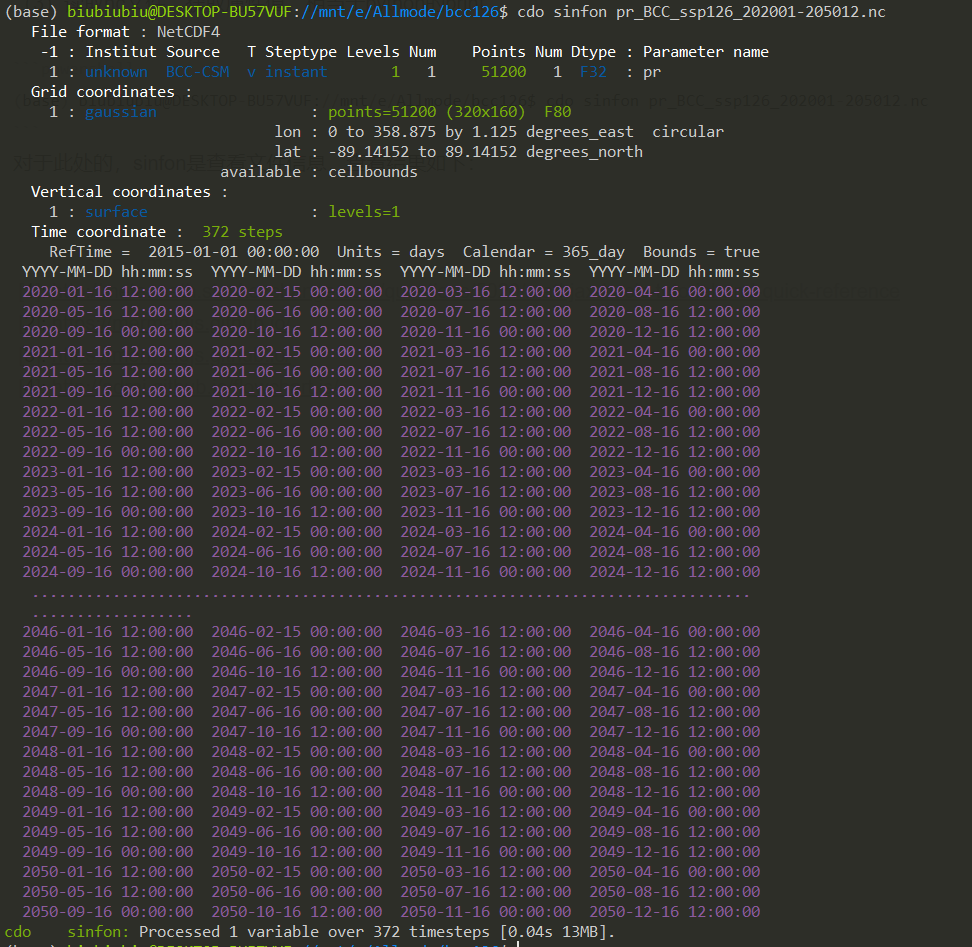The width and height of the screenshot is (972, 947).
Task: Click the 'Vertical coordinates :' heading
Action: click(130, 192)
